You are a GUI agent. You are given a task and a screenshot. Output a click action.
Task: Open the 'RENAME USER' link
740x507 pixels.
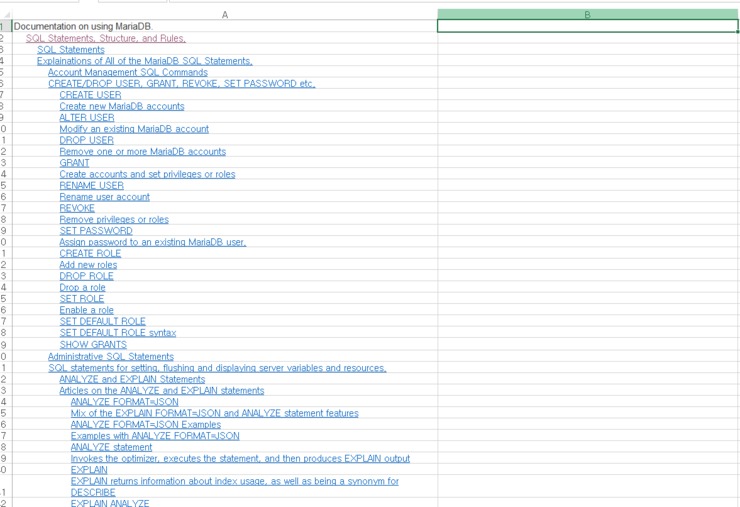pyautogui.click(x=92, y=186)
